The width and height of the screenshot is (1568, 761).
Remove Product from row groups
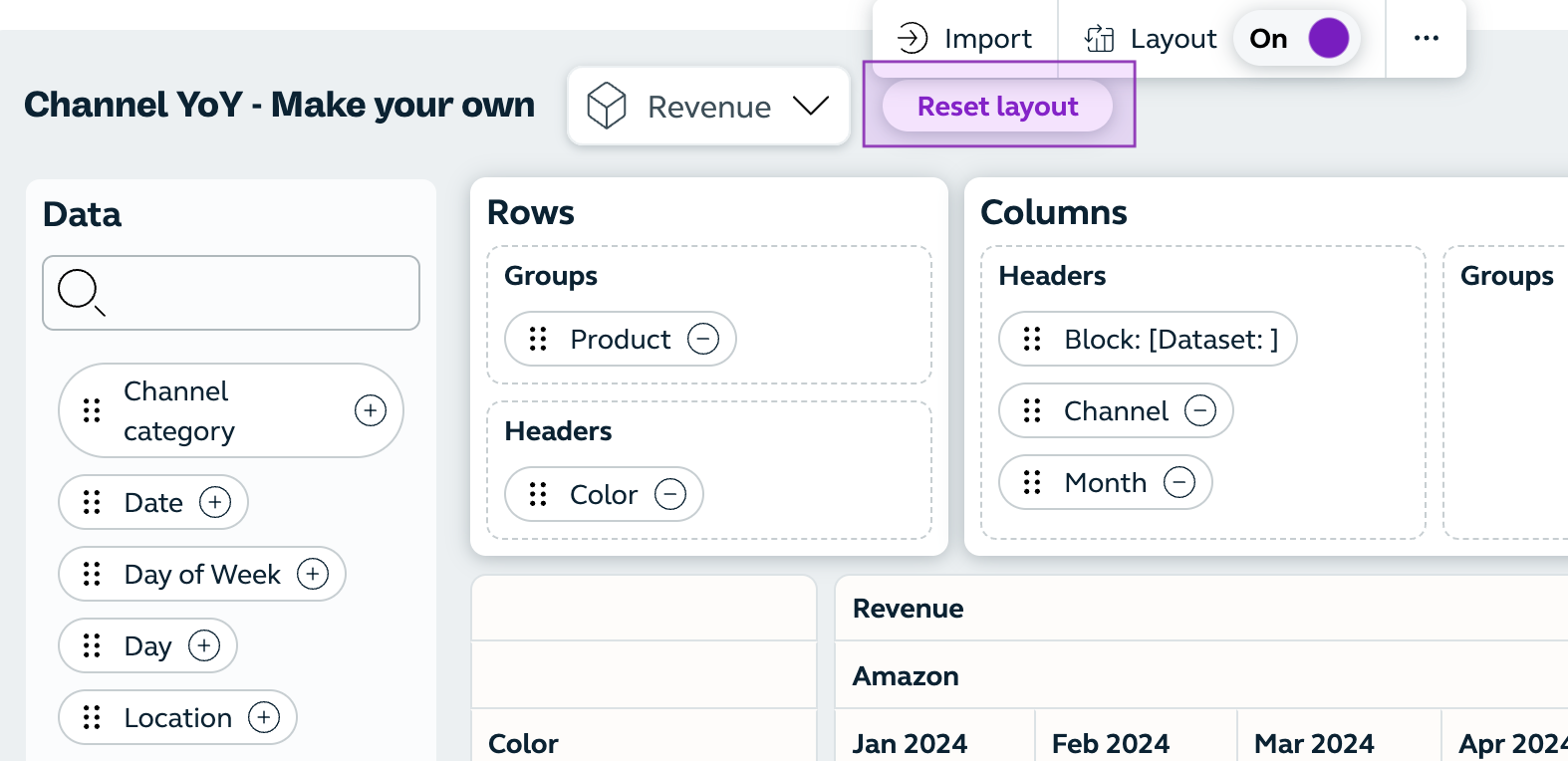tap(703, 339)
